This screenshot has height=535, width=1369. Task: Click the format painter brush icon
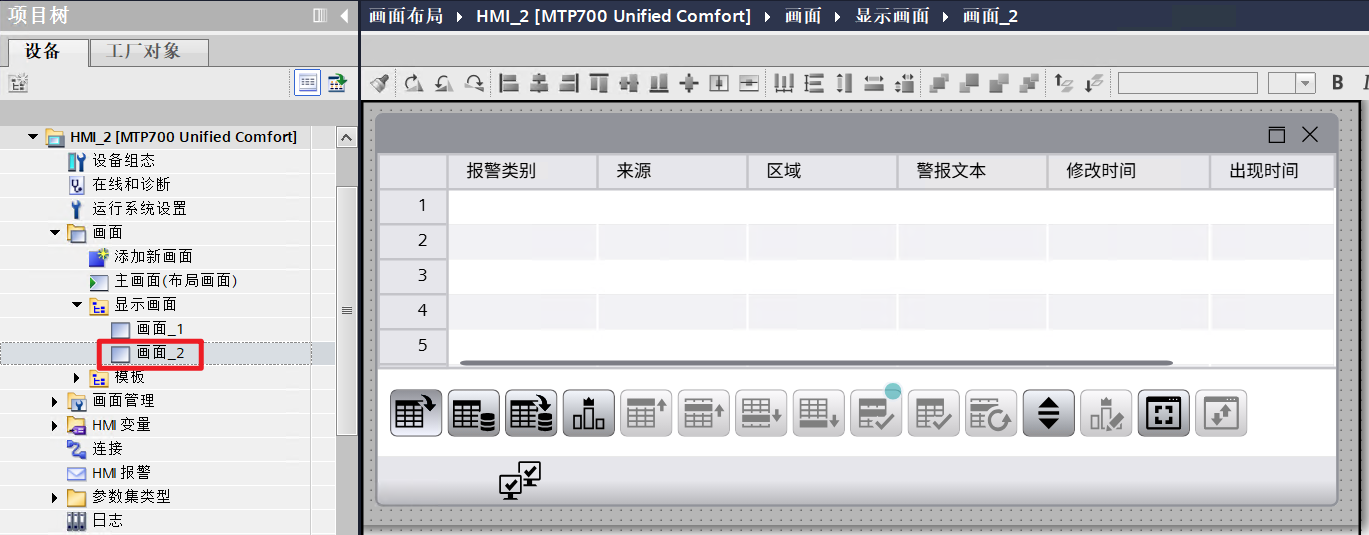click(x=379, y=83)
